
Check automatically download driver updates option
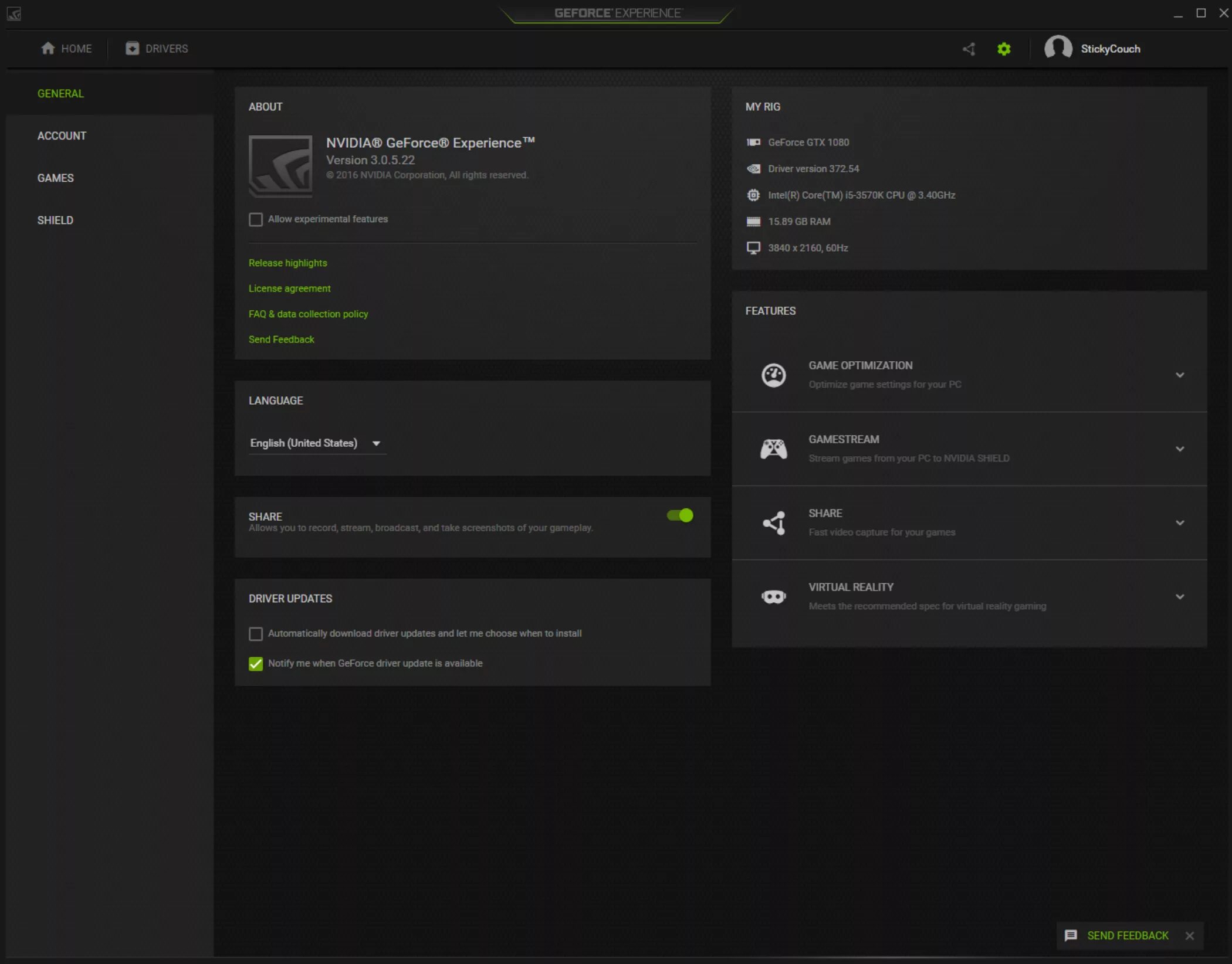pyautogui.click(x=256, y=634)
